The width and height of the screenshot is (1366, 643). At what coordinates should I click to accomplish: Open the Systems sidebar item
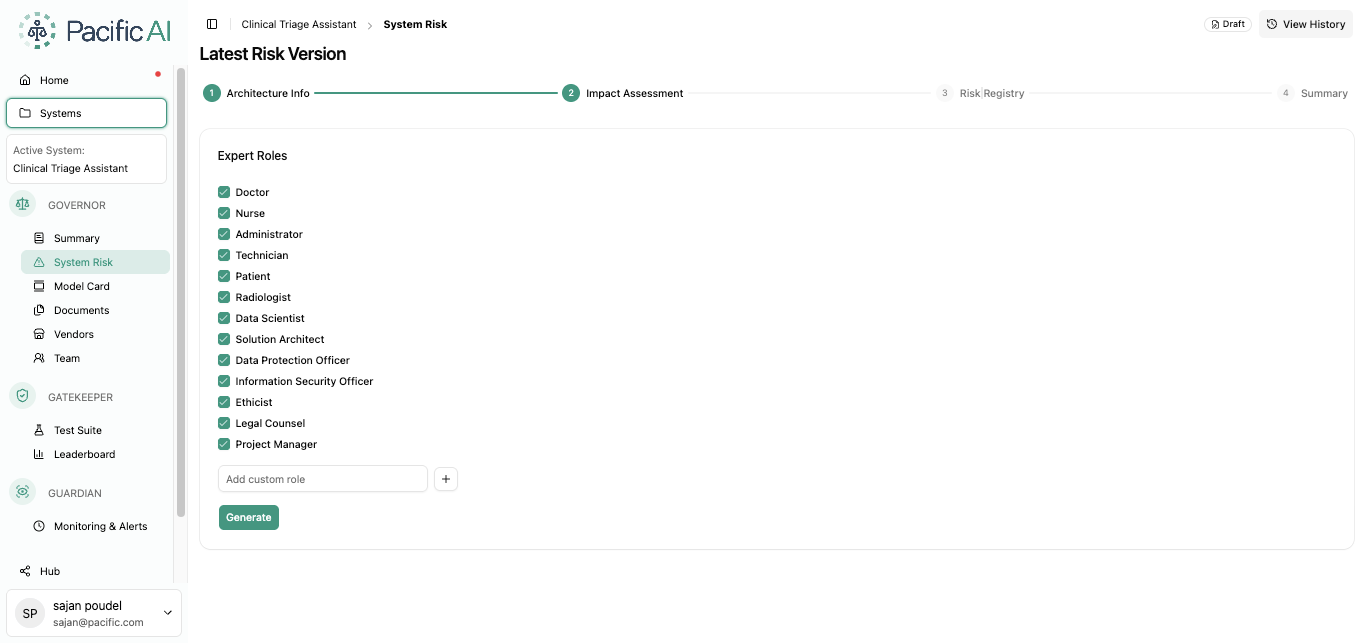point(86,113)
